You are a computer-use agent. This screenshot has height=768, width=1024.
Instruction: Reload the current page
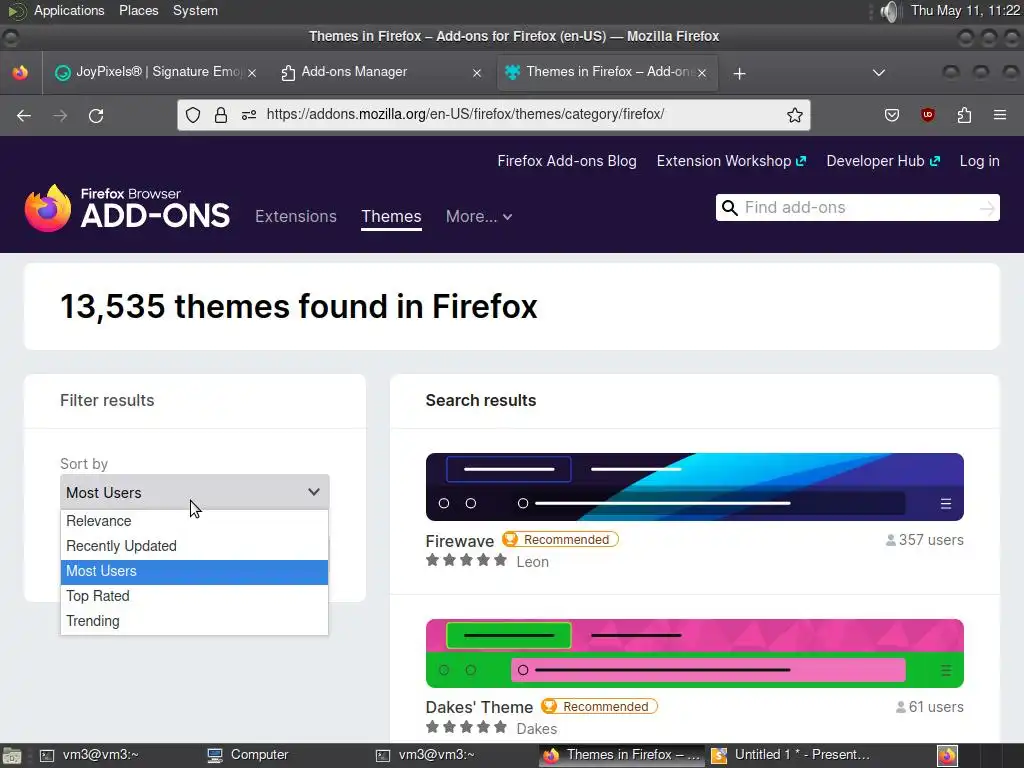click(x=96, y=116)
